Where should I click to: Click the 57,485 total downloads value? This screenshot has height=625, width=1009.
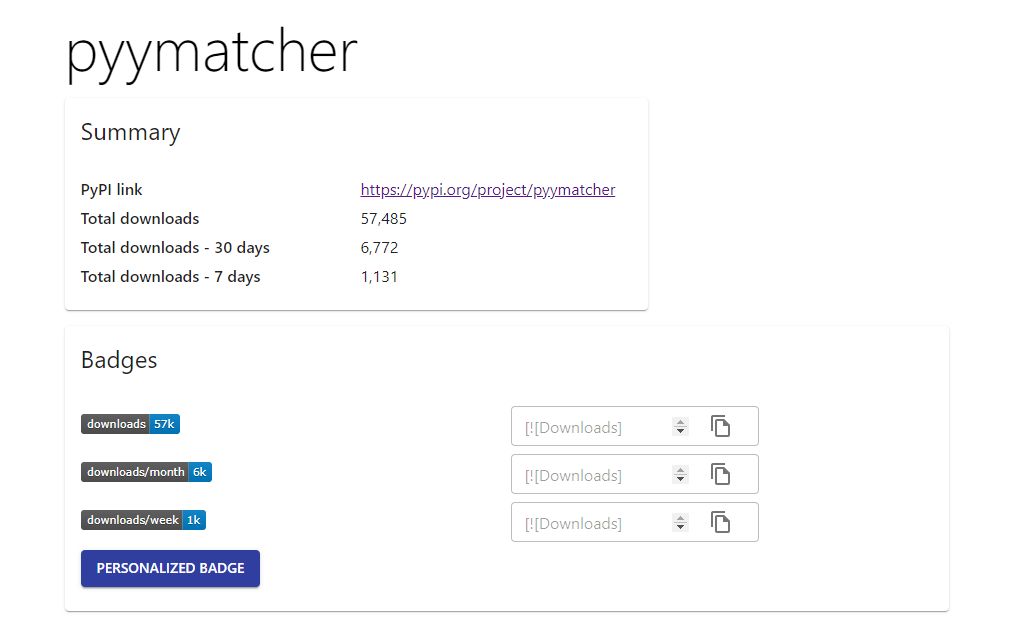click(x=384, y=219)
